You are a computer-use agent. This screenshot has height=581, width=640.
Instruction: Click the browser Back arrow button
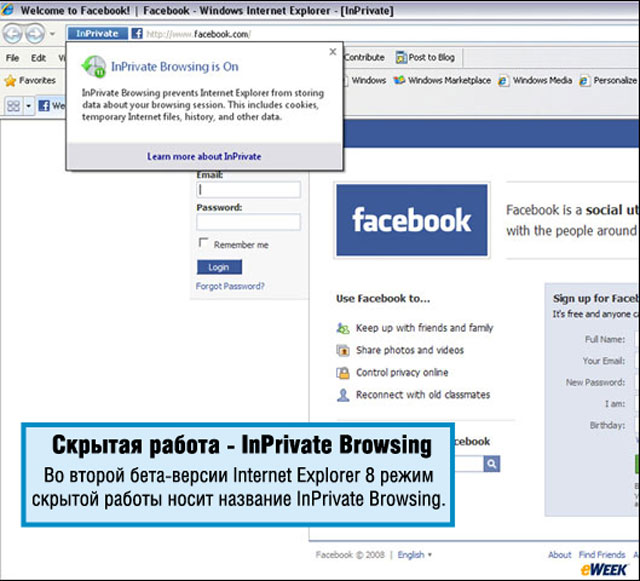(x=12, y=34)
